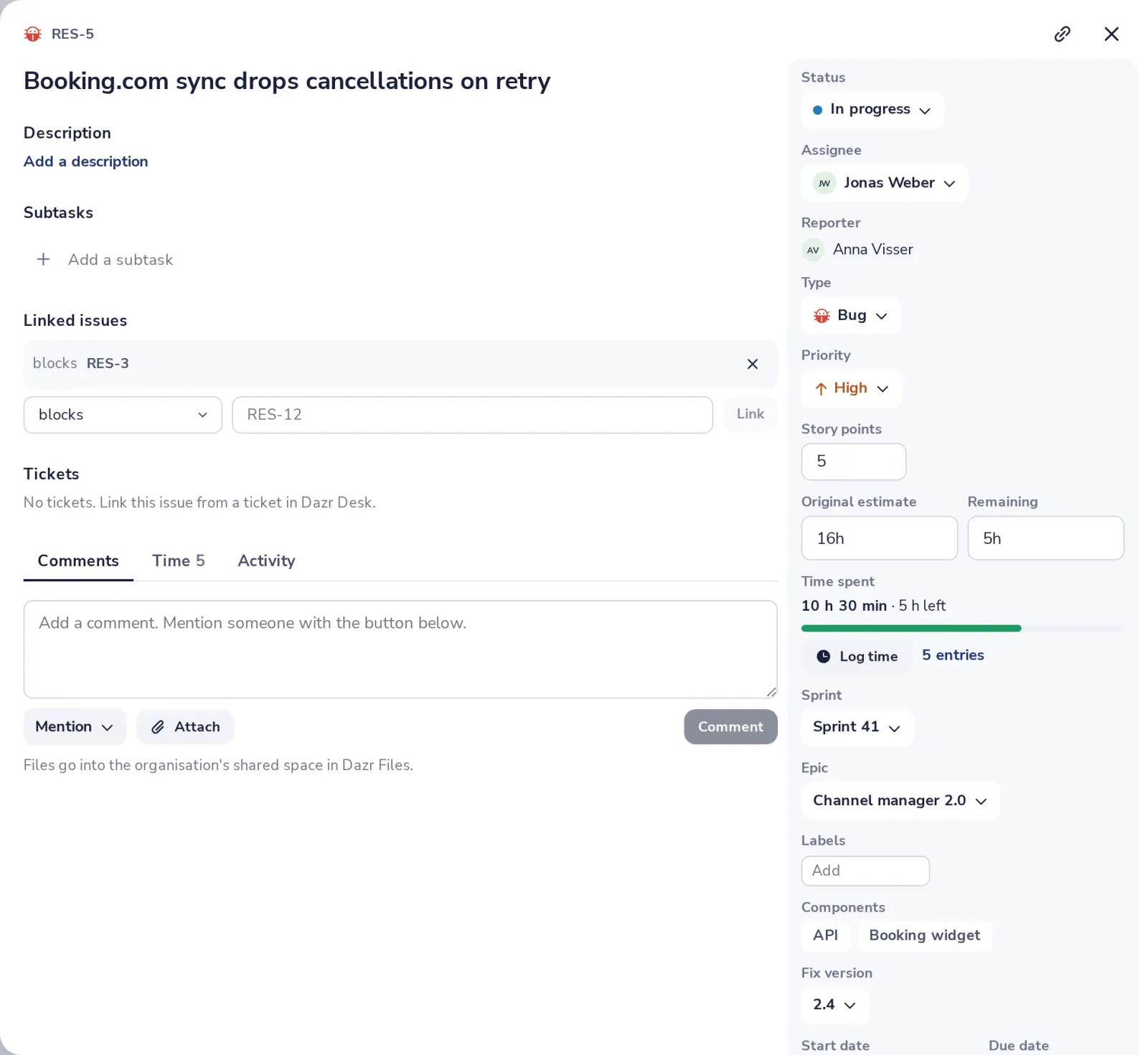Image resolution: width=1148 pixels, height=1055 pixels.
Task: Expand the Bug type dropdown
Action: point(851,316)
